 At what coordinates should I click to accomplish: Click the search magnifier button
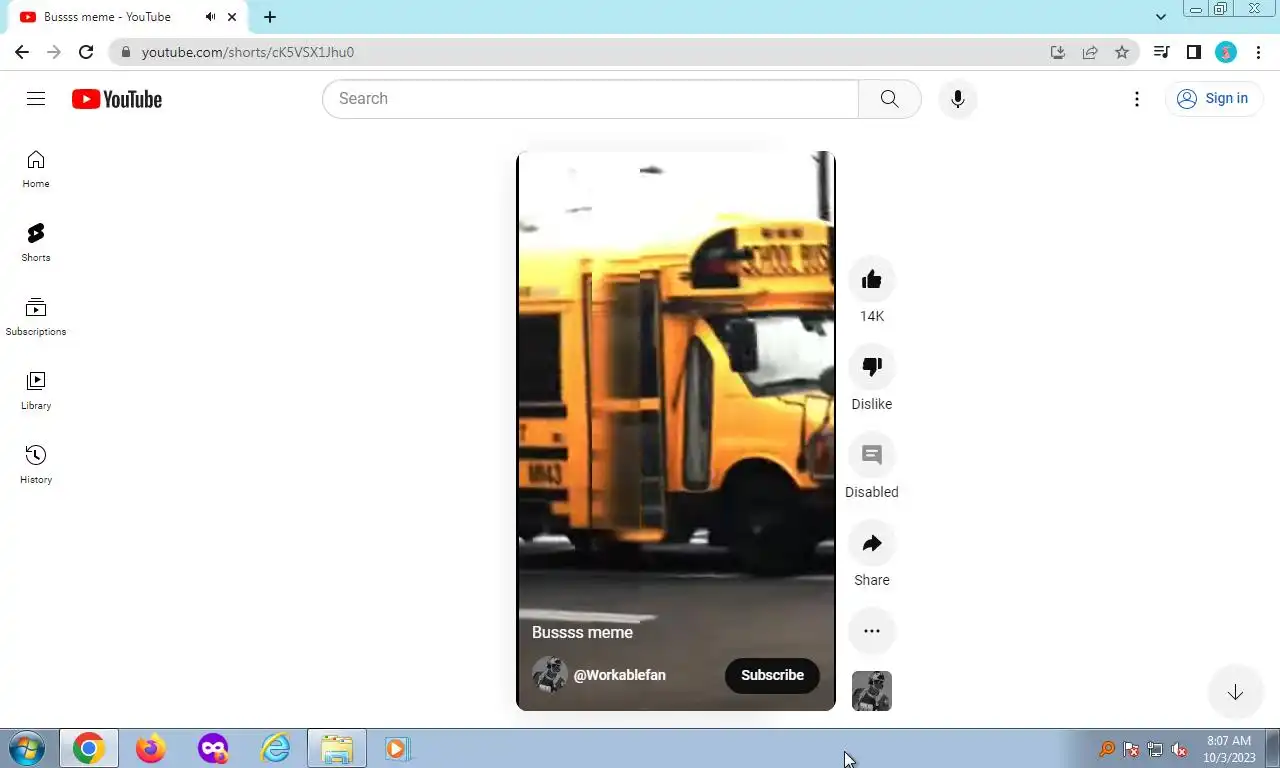pos(889,98)
